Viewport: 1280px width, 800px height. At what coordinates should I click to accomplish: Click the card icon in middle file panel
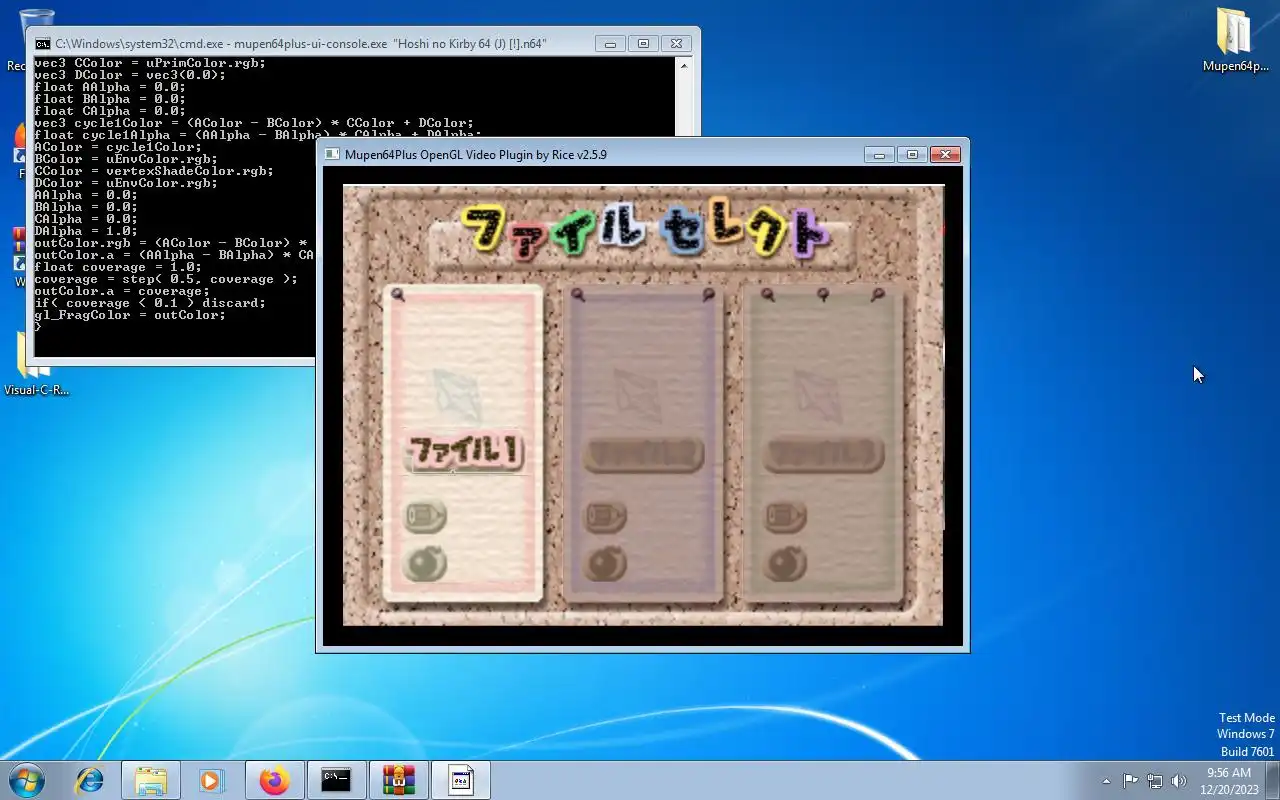click(x=605, y=516)
